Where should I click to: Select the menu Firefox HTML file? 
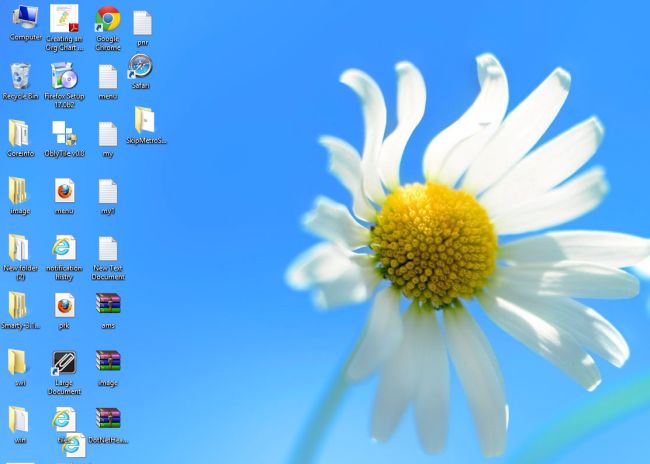64,196
